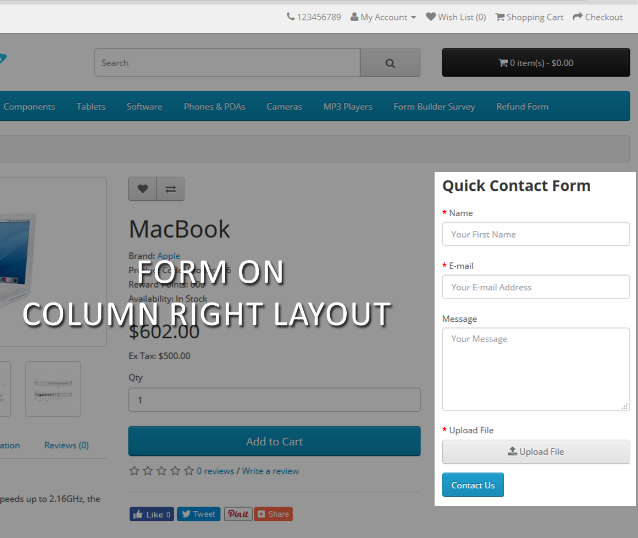Viewport: 638px width, 538px height.
Task: Open the MP3 Players menu item
Action: pyautogui.click(x=348, y=107)
